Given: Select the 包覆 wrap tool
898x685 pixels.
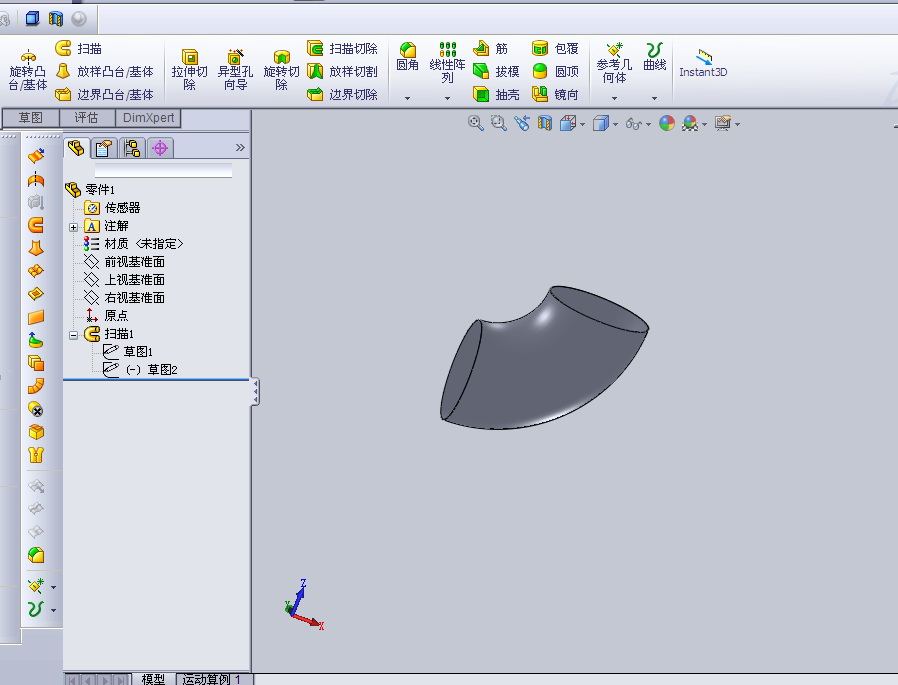Looking at the screenshot, I should coord(556,49).
